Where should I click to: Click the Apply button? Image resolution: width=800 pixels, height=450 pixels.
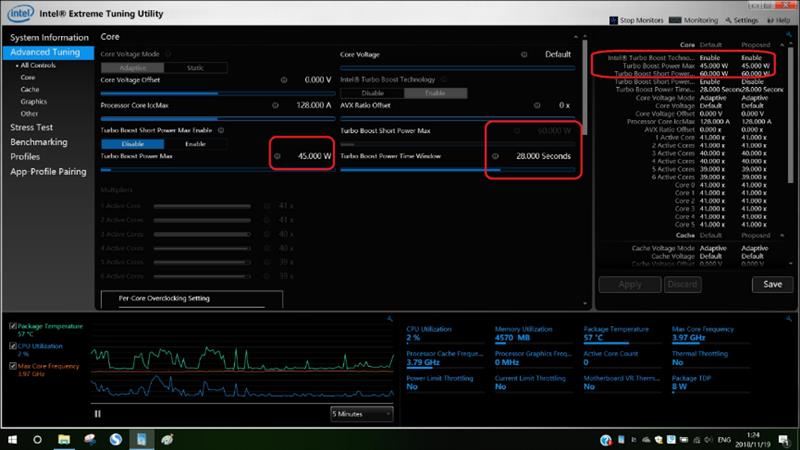(630, 284)
